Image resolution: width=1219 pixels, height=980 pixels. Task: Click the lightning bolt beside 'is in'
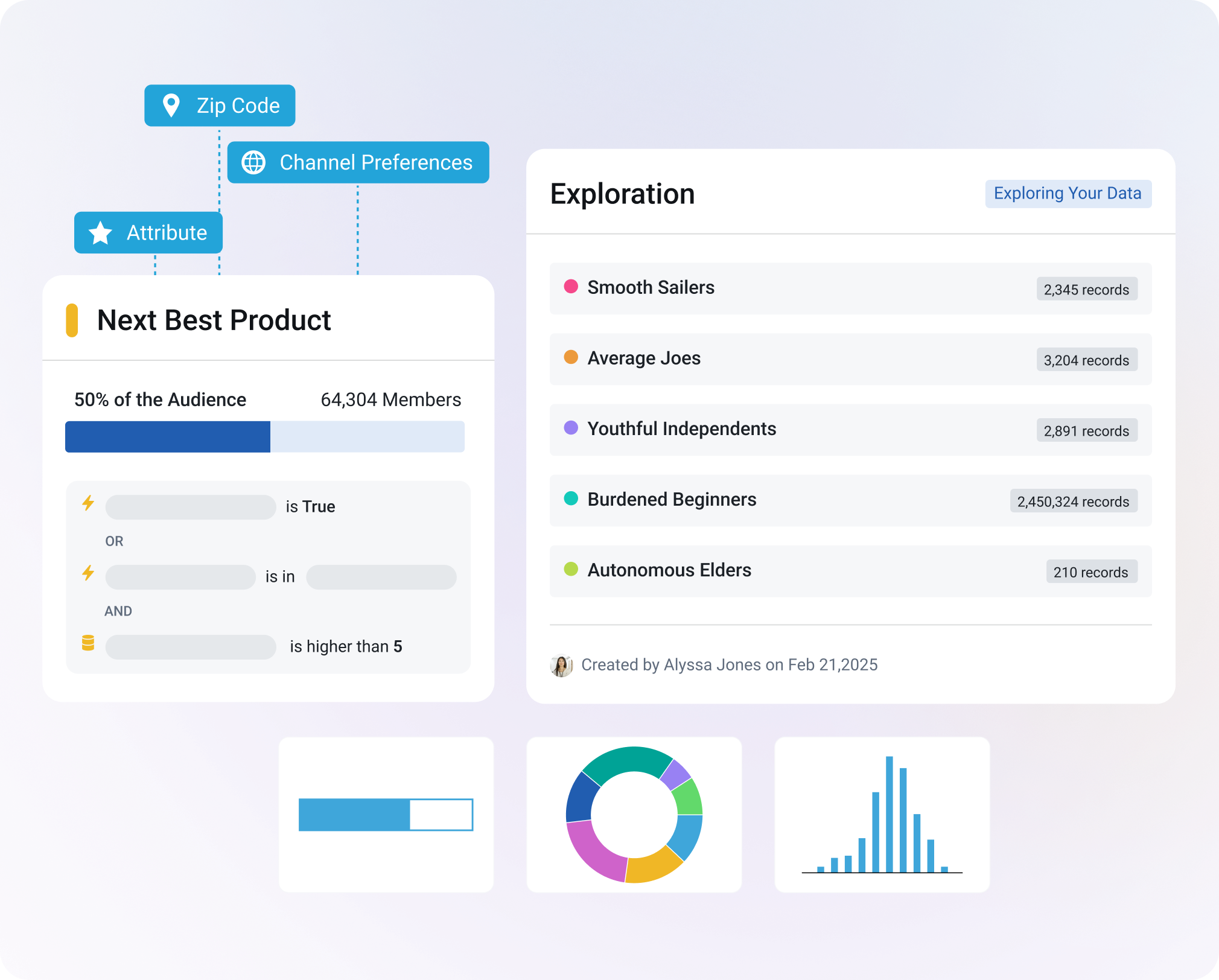coord(88,573)
